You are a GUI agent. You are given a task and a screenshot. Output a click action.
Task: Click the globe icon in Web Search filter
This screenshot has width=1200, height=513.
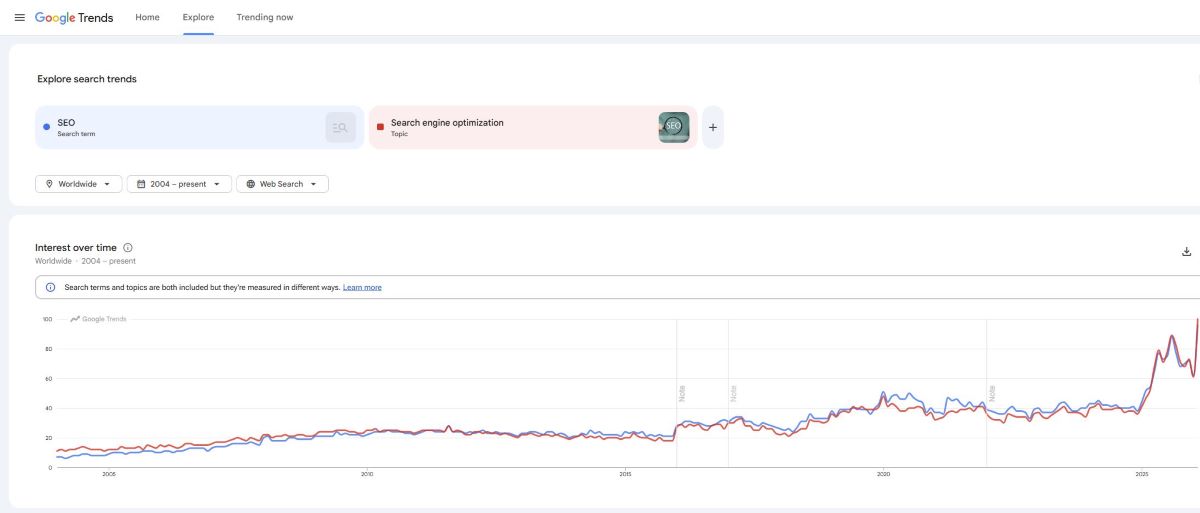[250, 184]
